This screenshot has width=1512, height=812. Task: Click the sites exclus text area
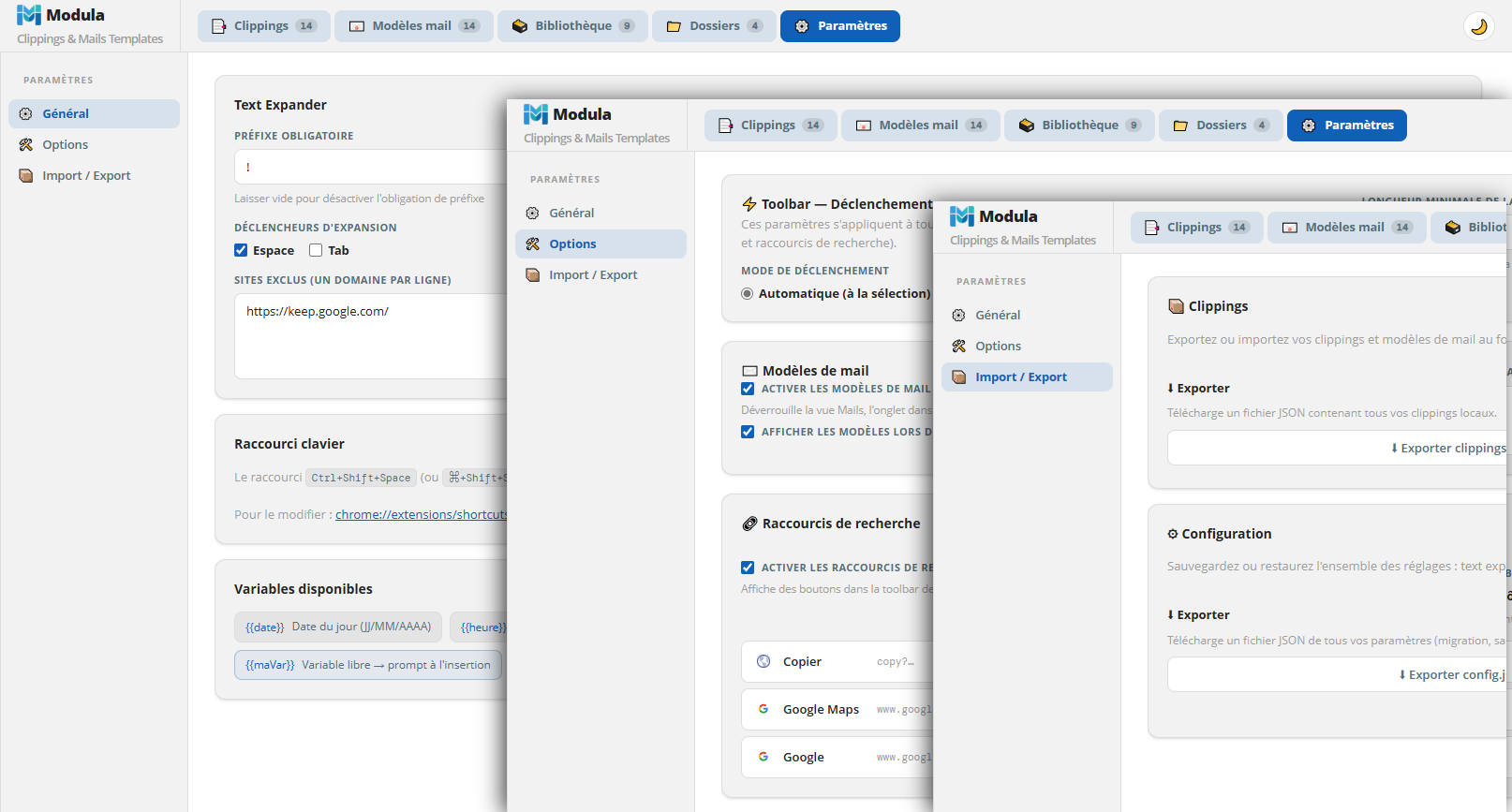[370, 336]
